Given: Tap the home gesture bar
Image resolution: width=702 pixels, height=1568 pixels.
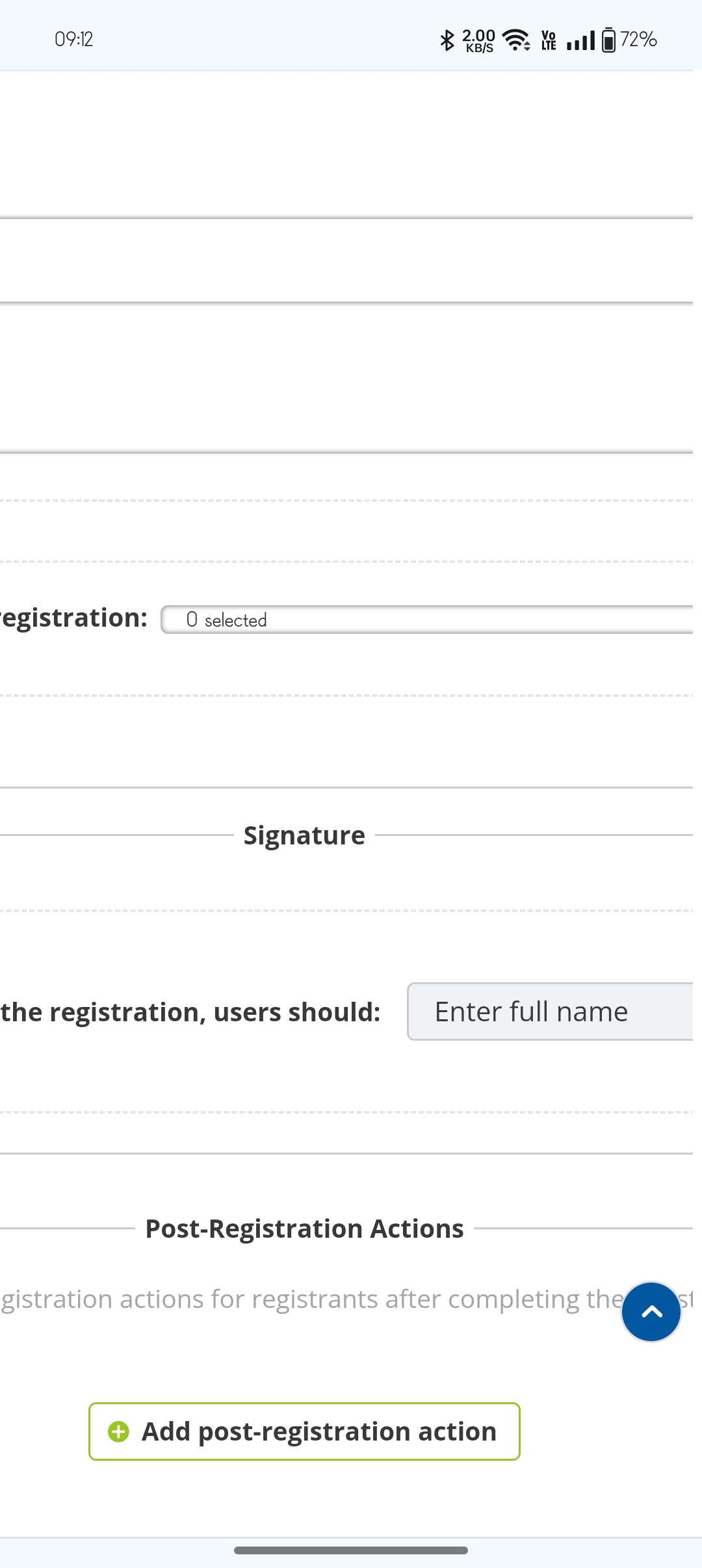Looking at the screenshot, I should (351, 1550).
